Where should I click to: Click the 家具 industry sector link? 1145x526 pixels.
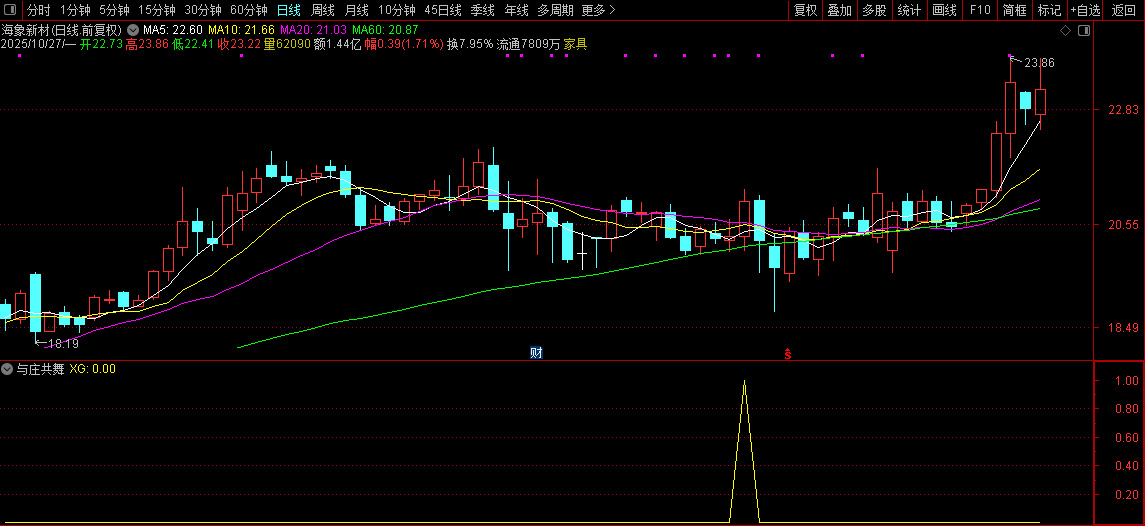tap(575, 44)
